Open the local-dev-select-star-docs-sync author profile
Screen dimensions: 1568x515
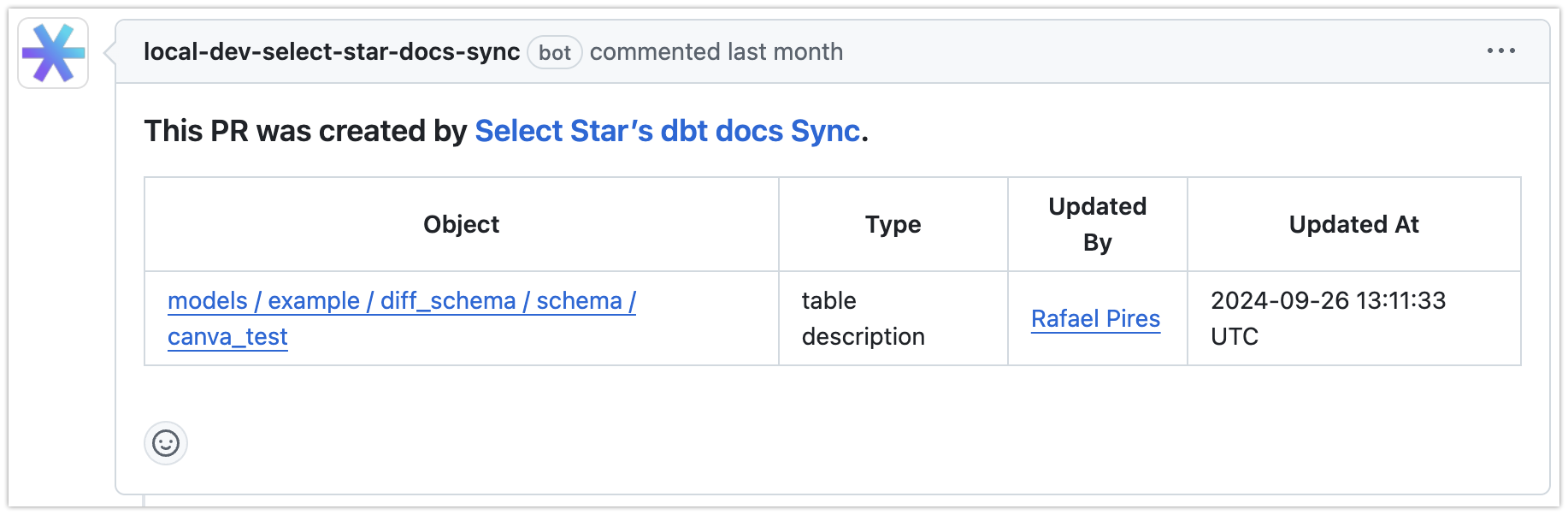332,52
